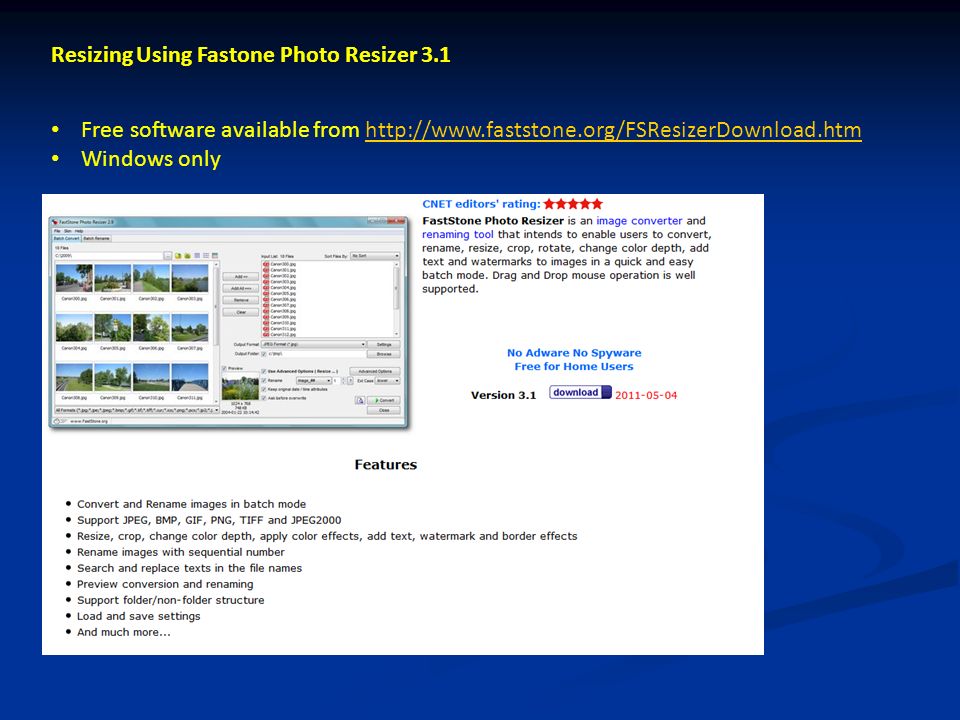Click the 'Version 3.1' label
This screenshot has width=960, height=720.
(x=503, y=396)
